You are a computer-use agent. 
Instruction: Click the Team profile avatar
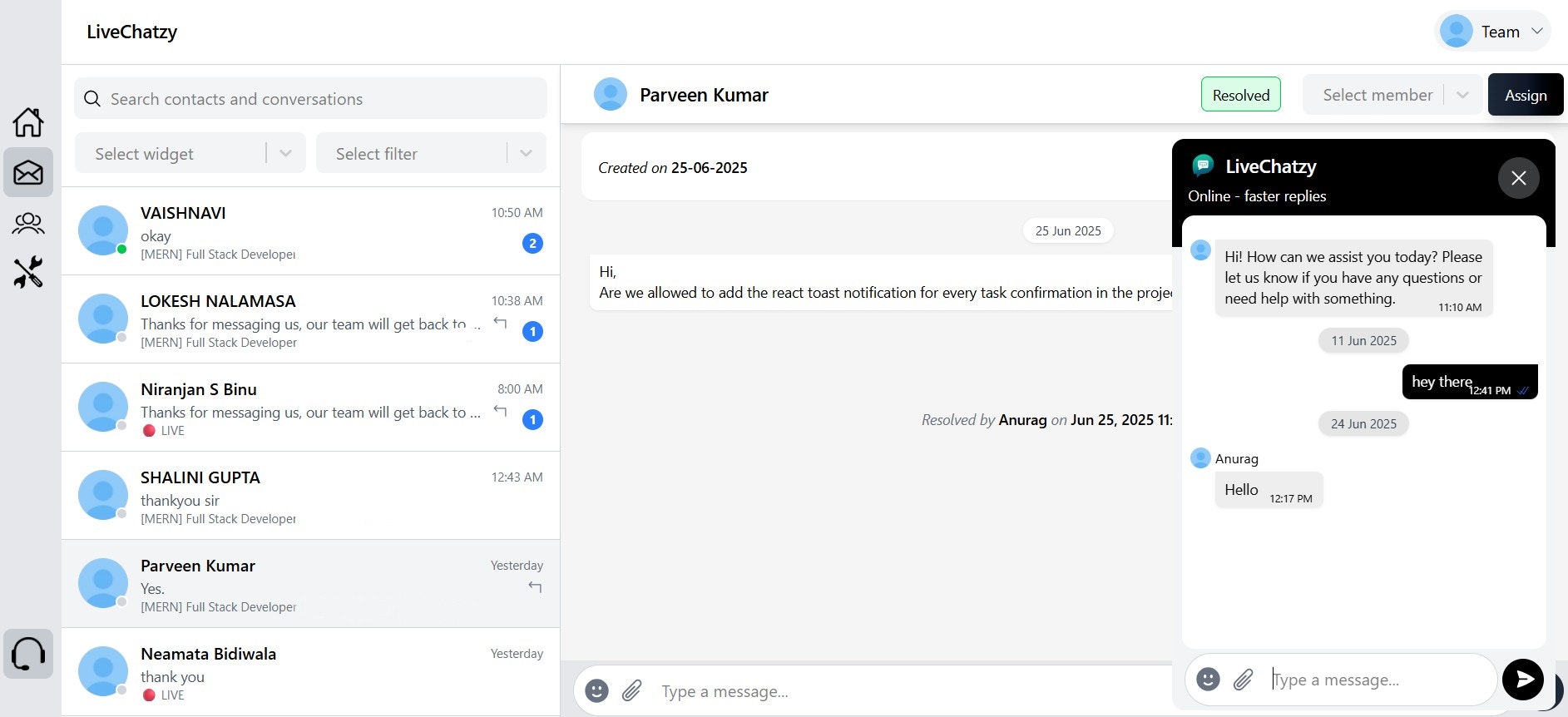(1457, 32)
